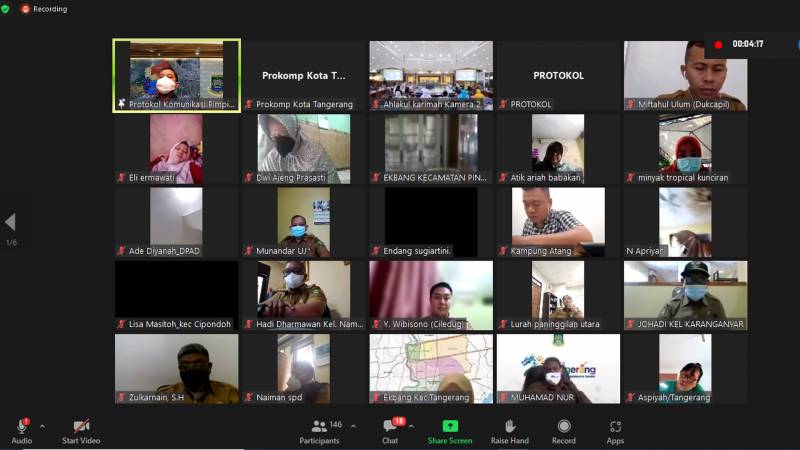Image resolution: width=800 pixels, height=450 pixels.
Task: Raise your hand in the meeting
Action: click(x=509, y=430)
